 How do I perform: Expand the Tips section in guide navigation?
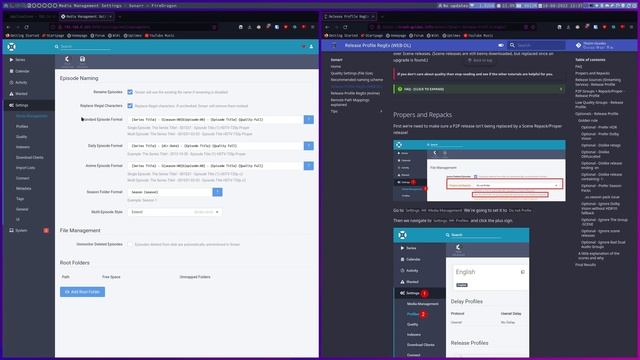pyautogui.click(x=356, y=111)
